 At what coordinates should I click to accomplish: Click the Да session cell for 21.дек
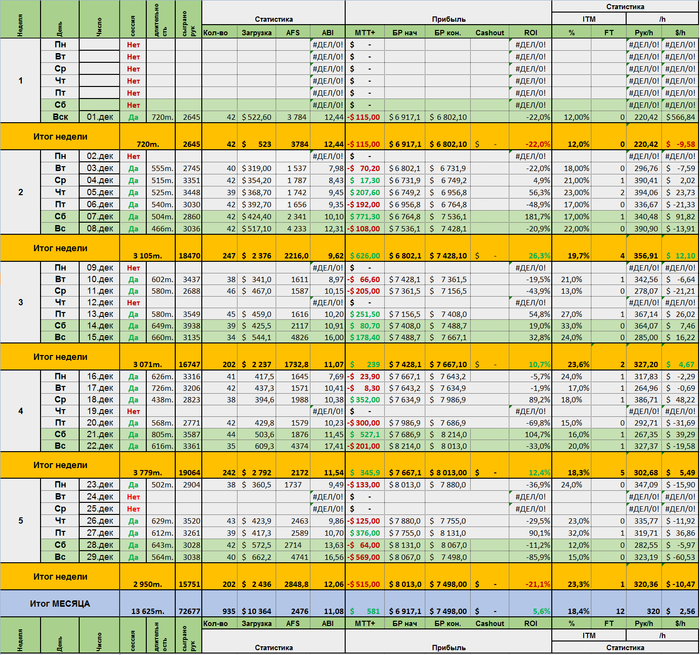click(x=133, y=434)
